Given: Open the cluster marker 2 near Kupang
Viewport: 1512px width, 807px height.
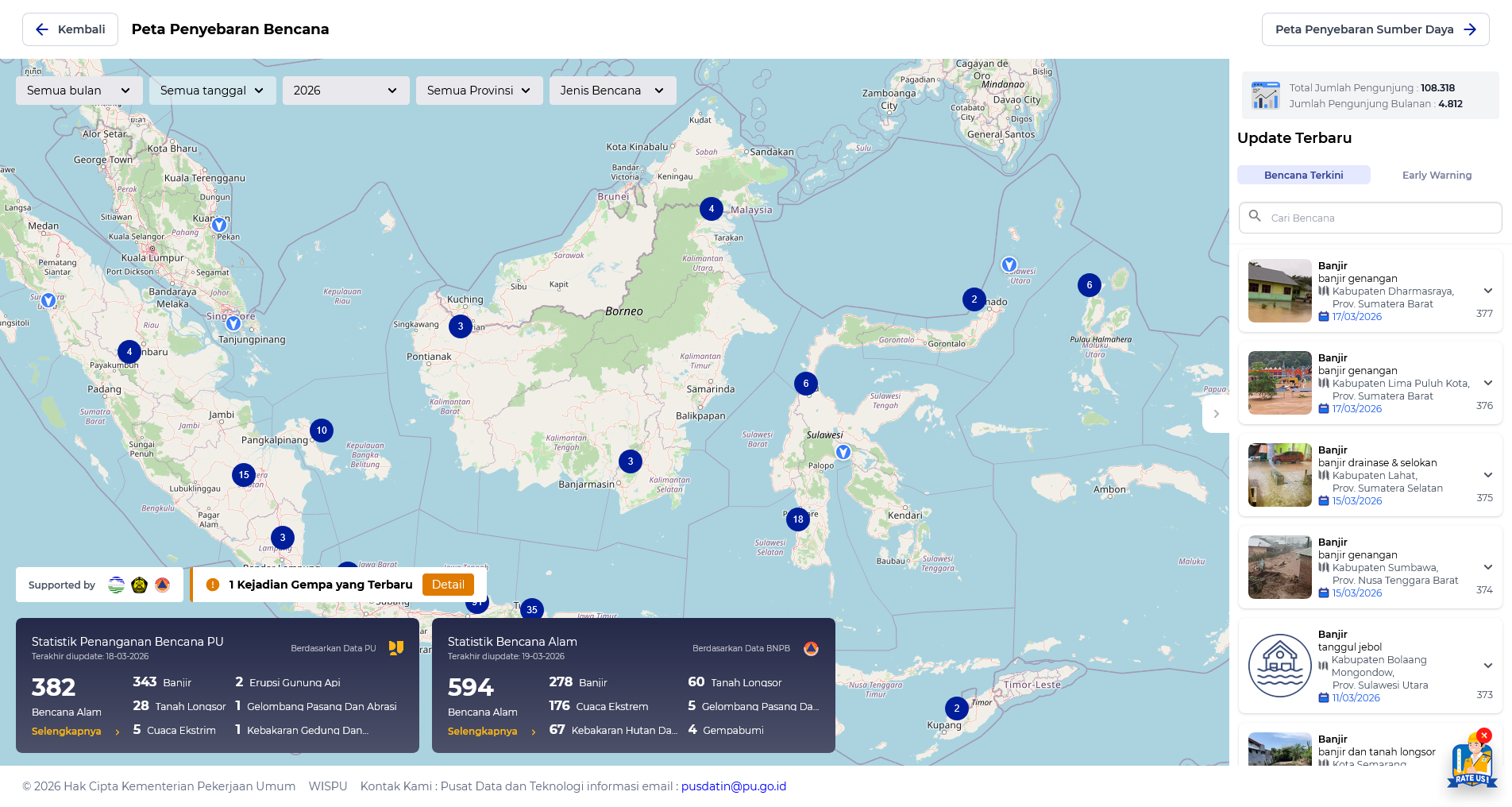Looking at the screenshot, I should pyautogui.click(x=957, y=709).
